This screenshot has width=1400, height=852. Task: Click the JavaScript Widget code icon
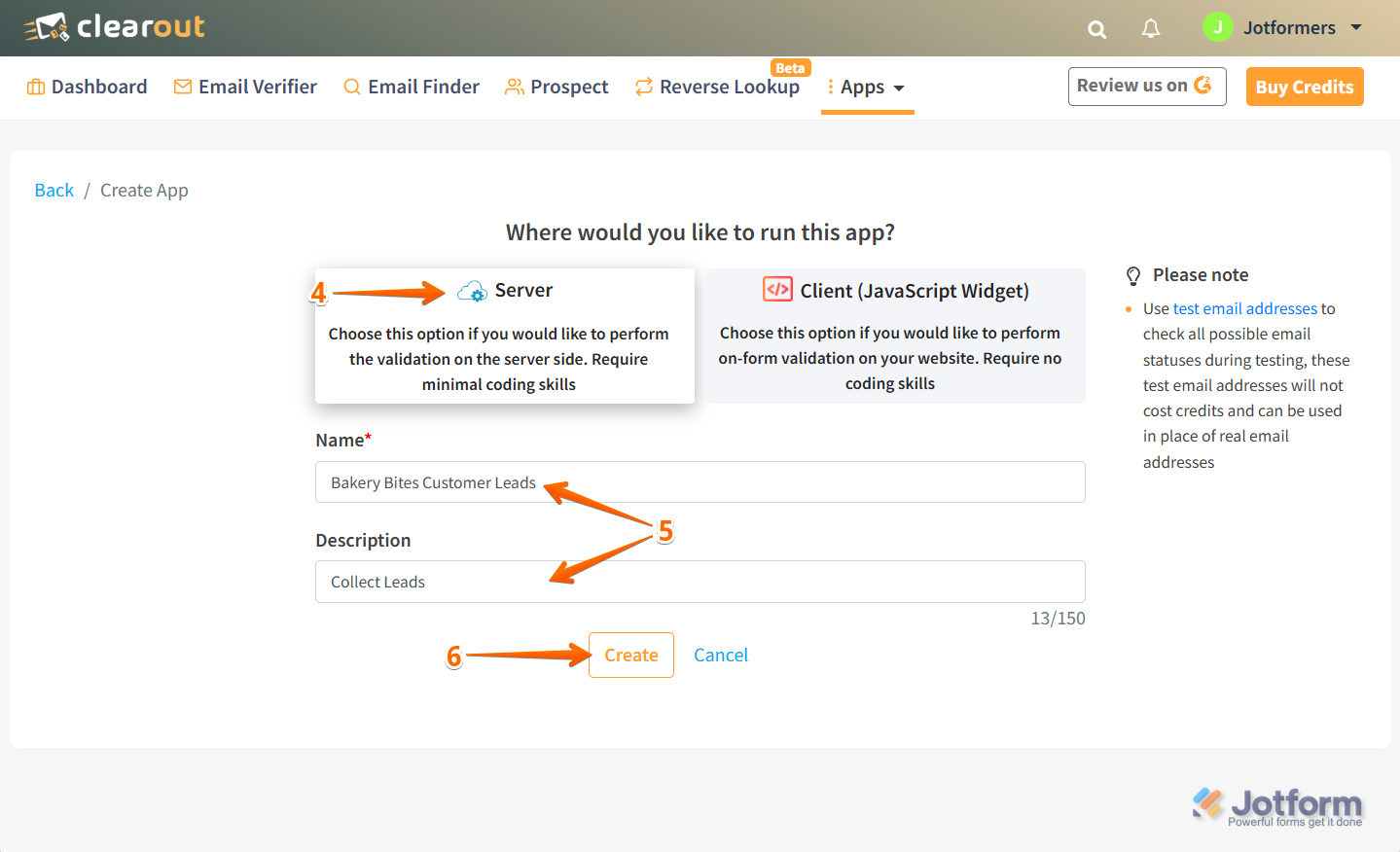click(x=777, y=290)
